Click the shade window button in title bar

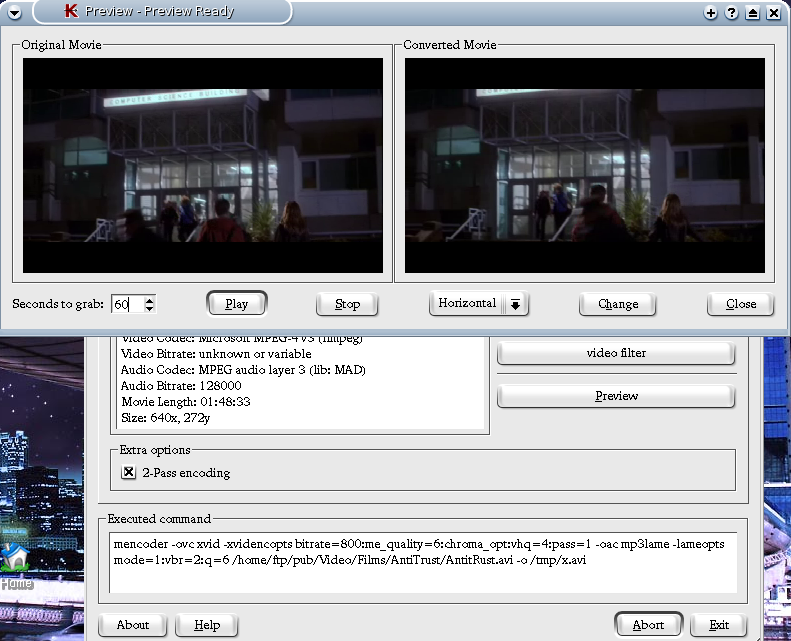[753, 13]
